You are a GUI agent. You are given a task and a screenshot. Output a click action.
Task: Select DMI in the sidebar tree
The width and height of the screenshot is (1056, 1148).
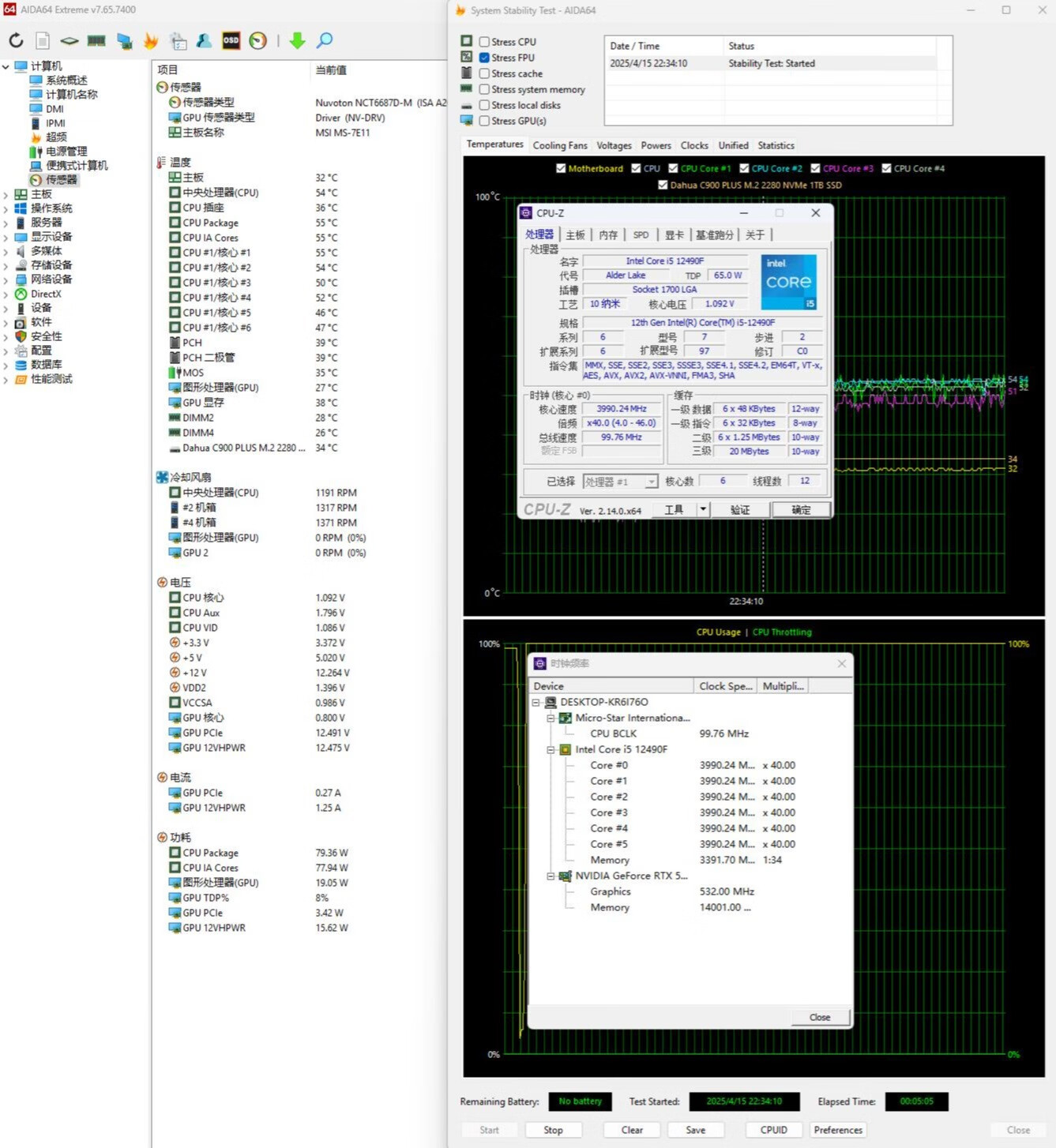click(54, 108)
